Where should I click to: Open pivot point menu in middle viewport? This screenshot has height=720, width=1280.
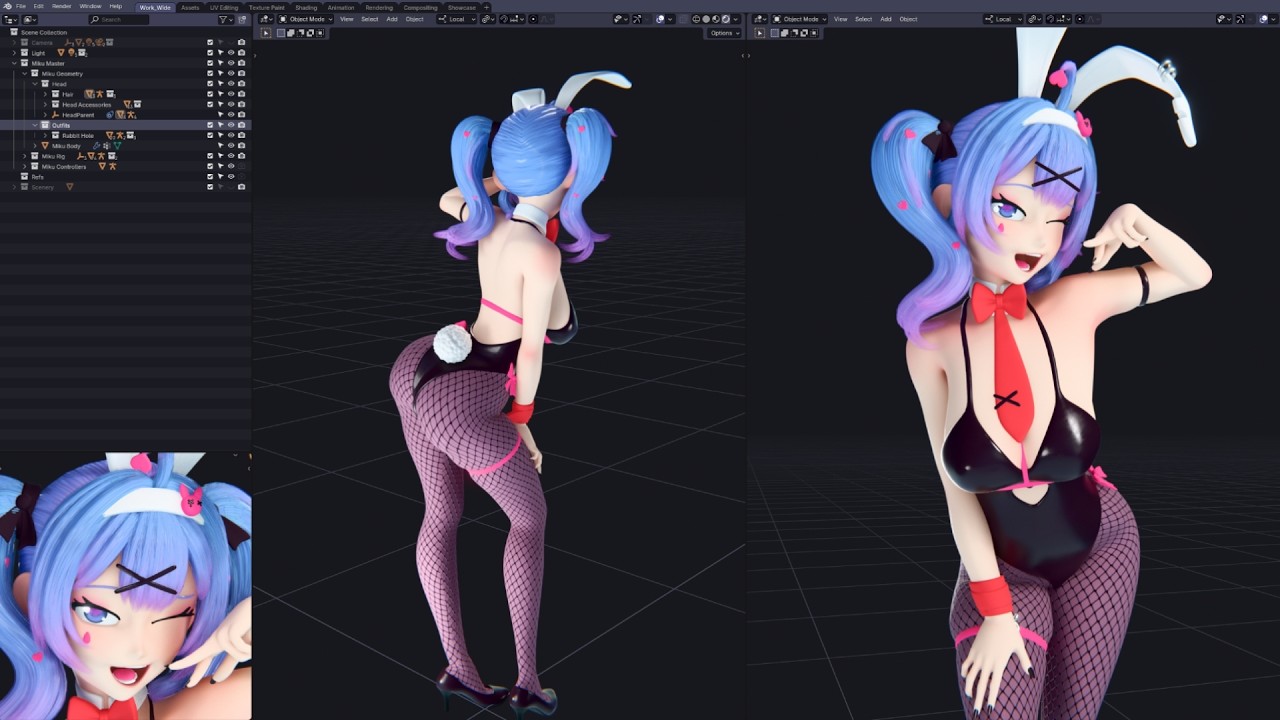pyautogui.click(x=488, y=19)
